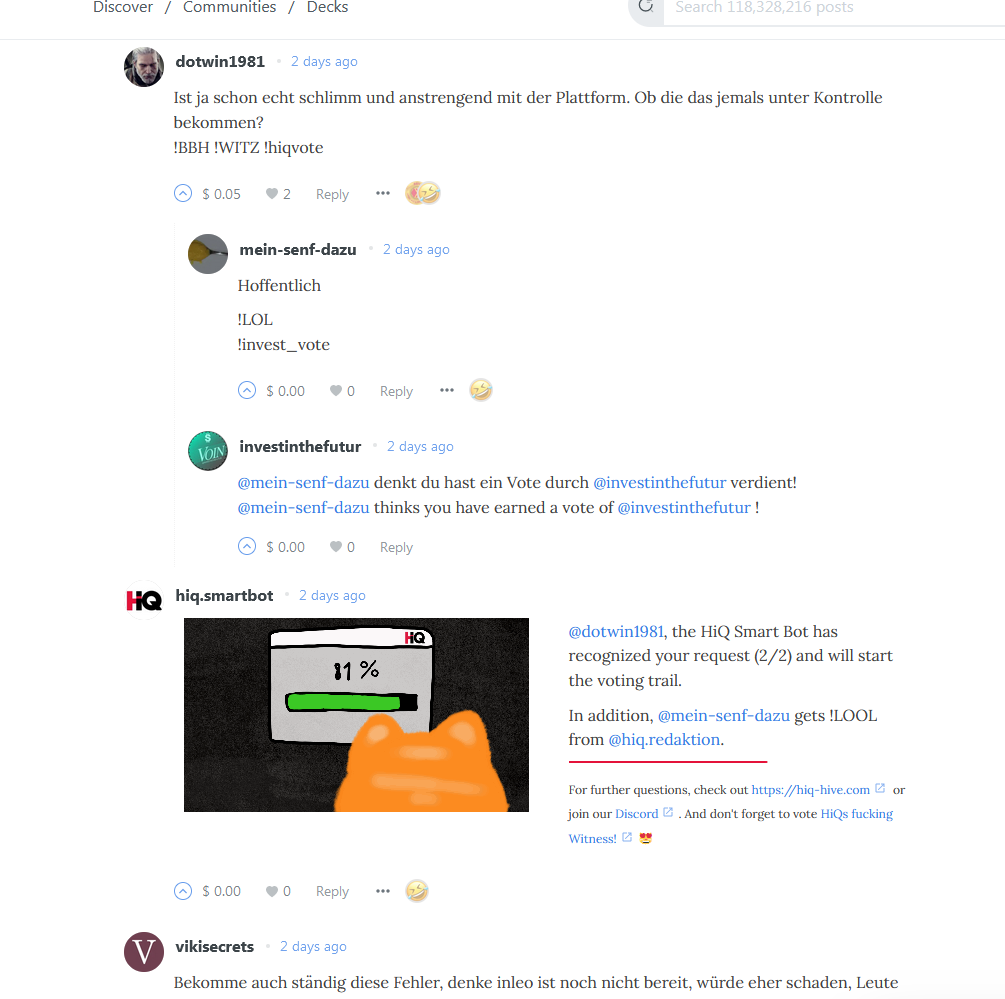Viewport: 1005px width, 999px height.
Task: Toggle the heart votes on hiq.smartbot's comment
Action: coord(278,891)
